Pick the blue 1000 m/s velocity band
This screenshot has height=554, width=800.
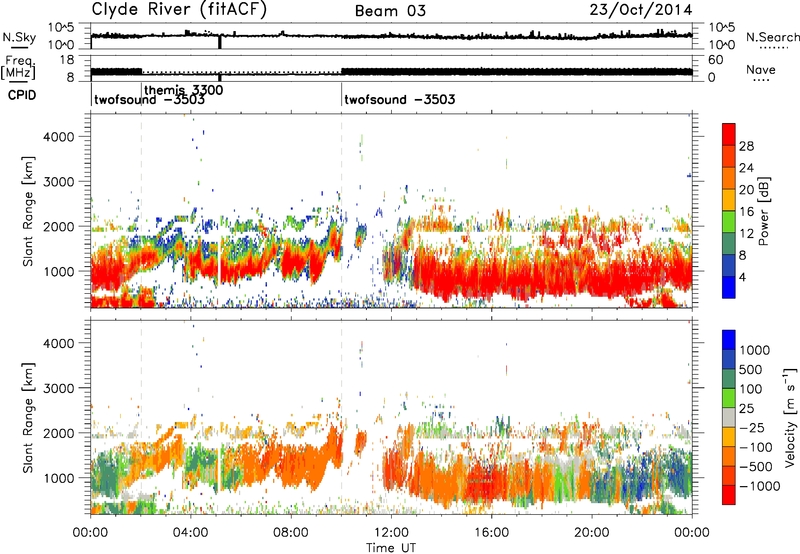(729, 340)
